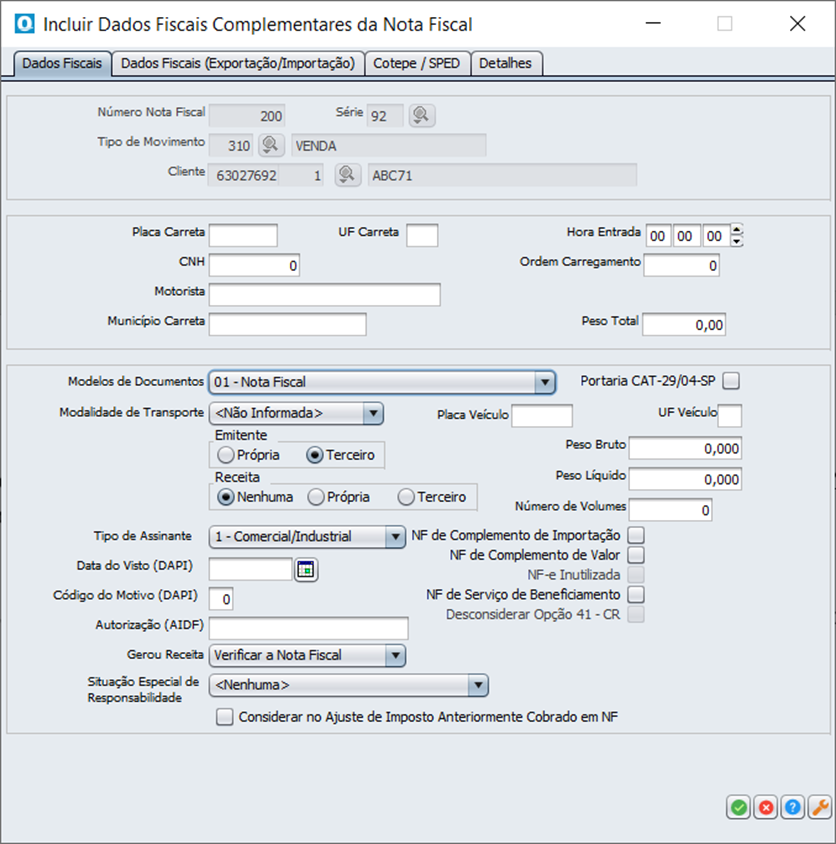This screenshot has height=844, width=836.
Task: Click the red cancel button
Action: pyautogui.click(x=766, y=807)
